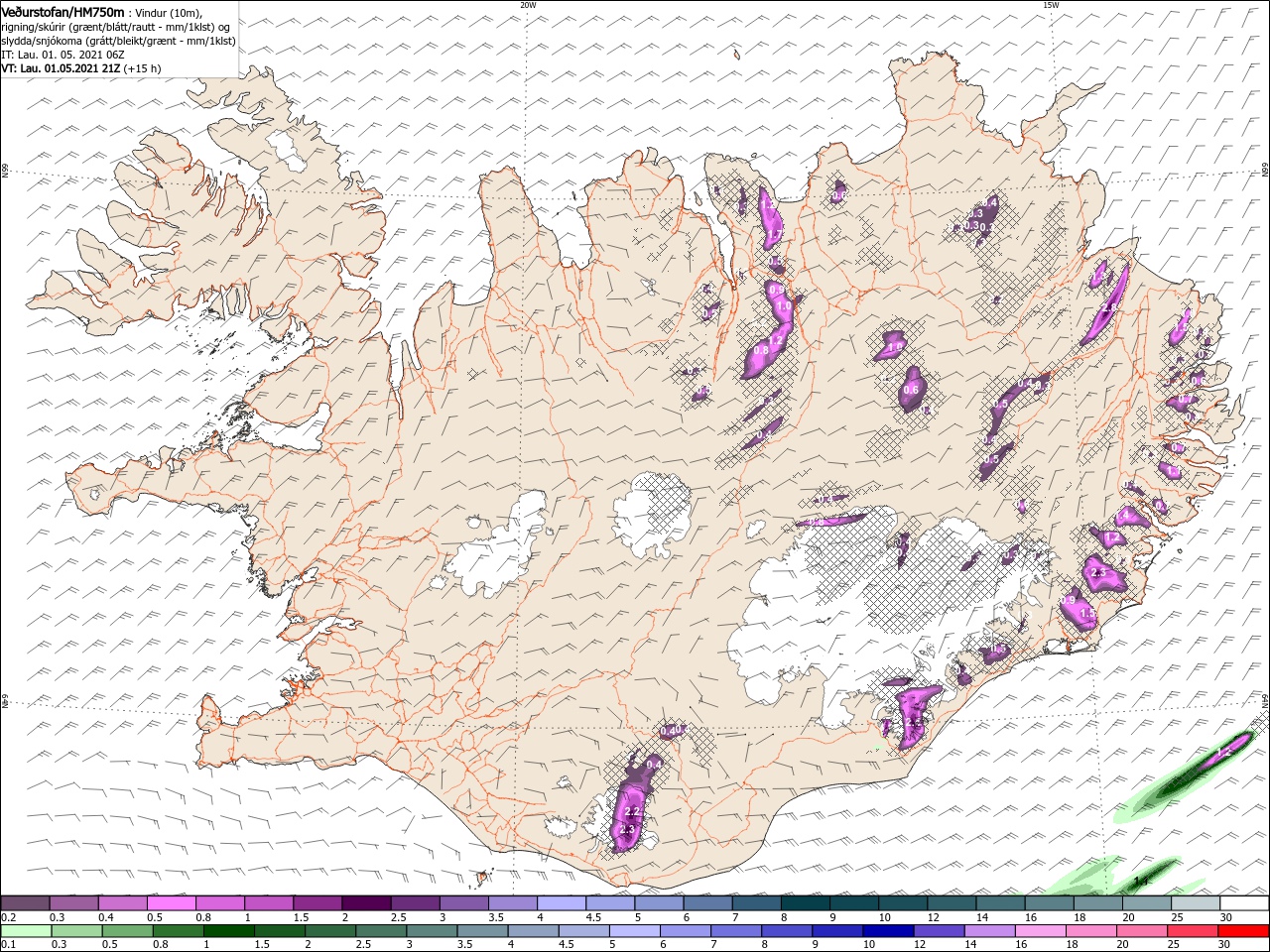Pick the dark teal swatch labeled 8, upper row
1270x952 pixels.
click(x=806, y=903)
